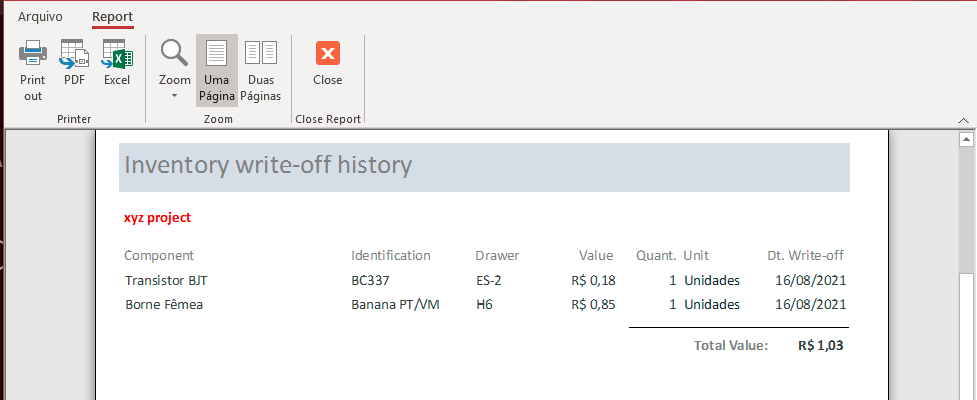Click the scrollbar up arrow

(966, 140)
